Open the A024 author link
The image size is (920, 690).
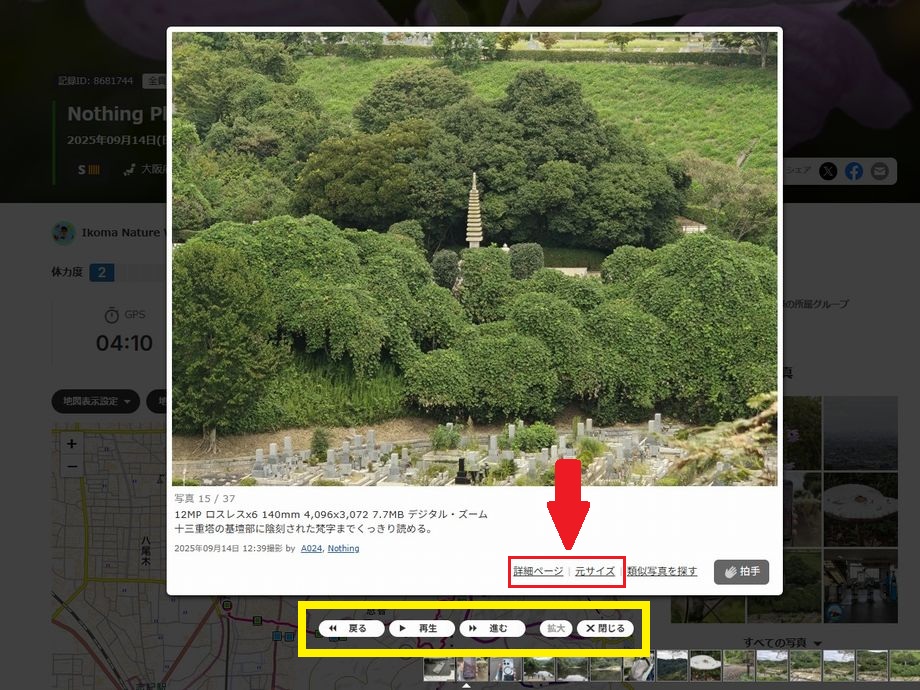coord(311,548)
